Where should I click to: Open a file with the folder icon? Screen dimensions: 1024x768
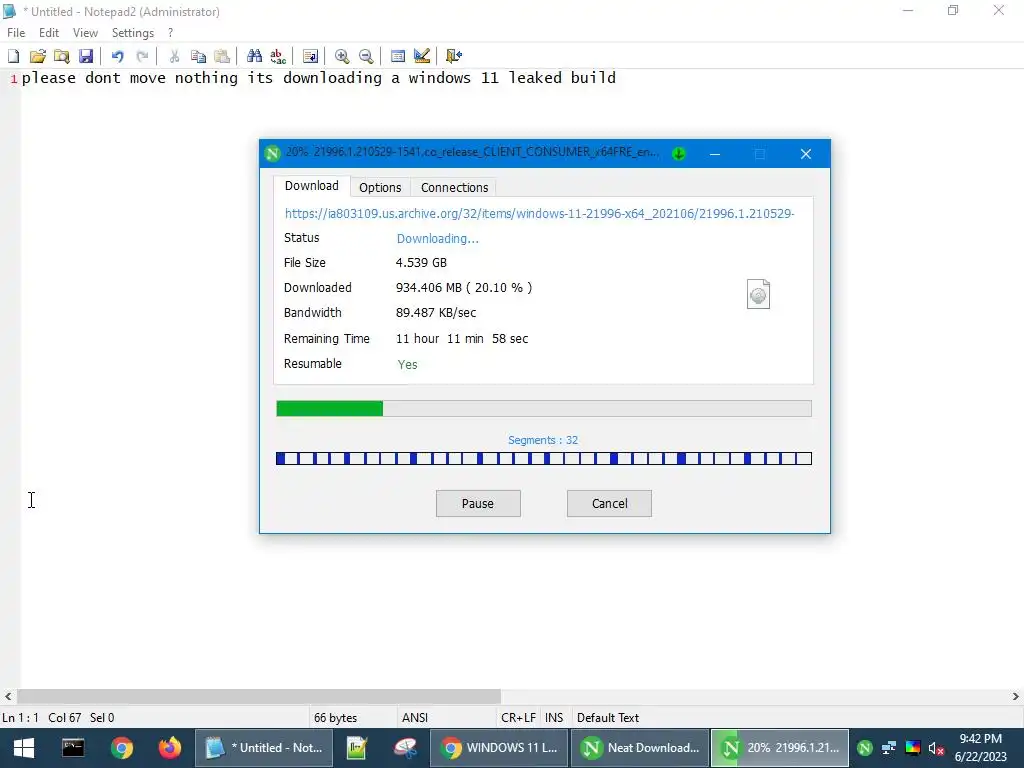tap(38, 56)
